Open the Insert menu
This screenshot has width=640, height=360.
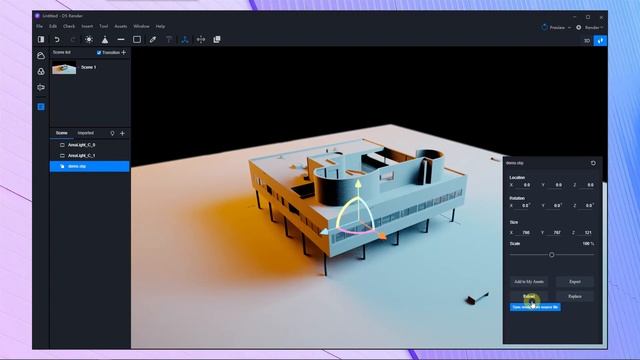pos(87,26)
